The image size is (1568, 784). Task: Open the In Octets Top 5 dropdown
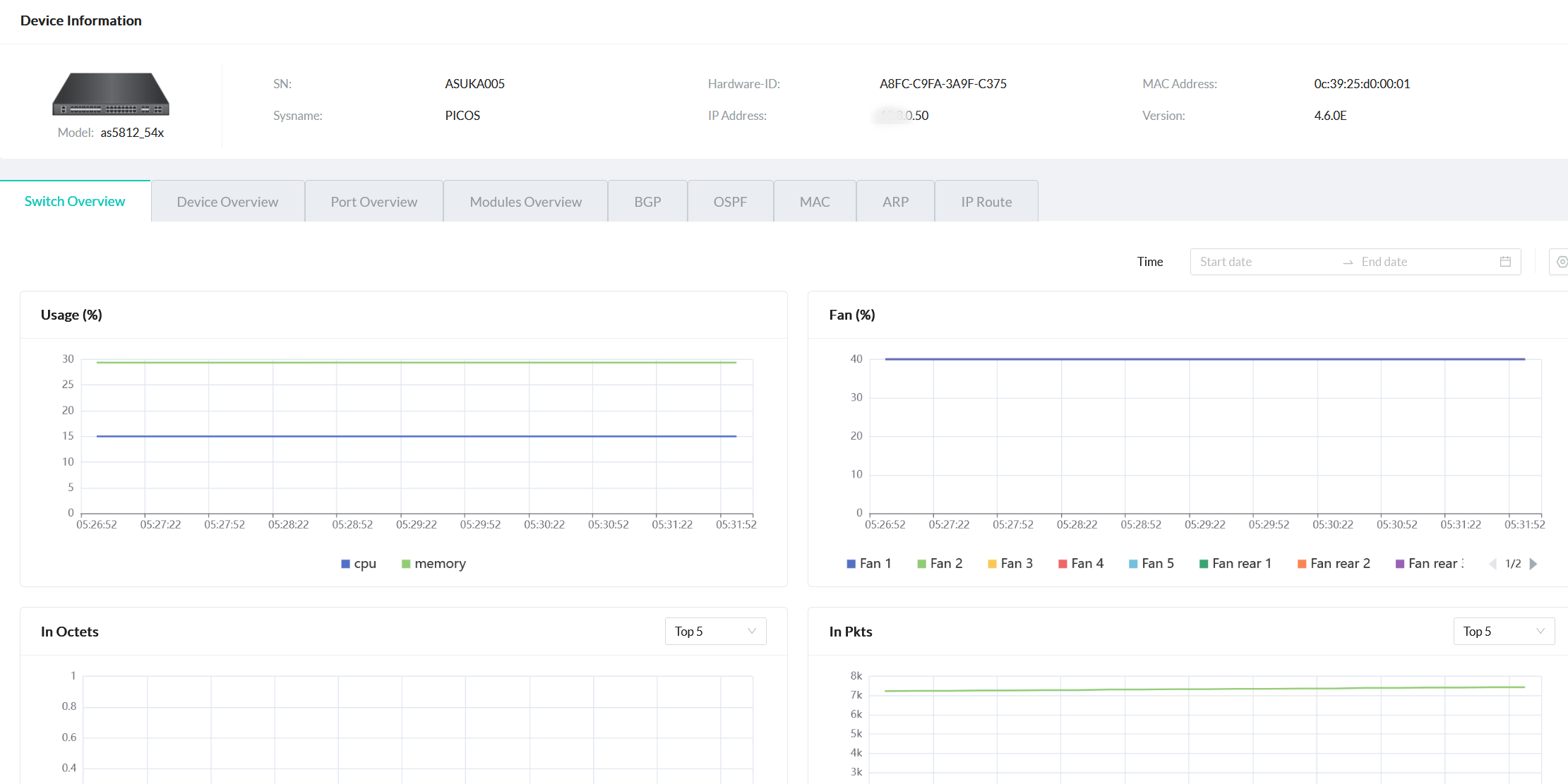715,632
